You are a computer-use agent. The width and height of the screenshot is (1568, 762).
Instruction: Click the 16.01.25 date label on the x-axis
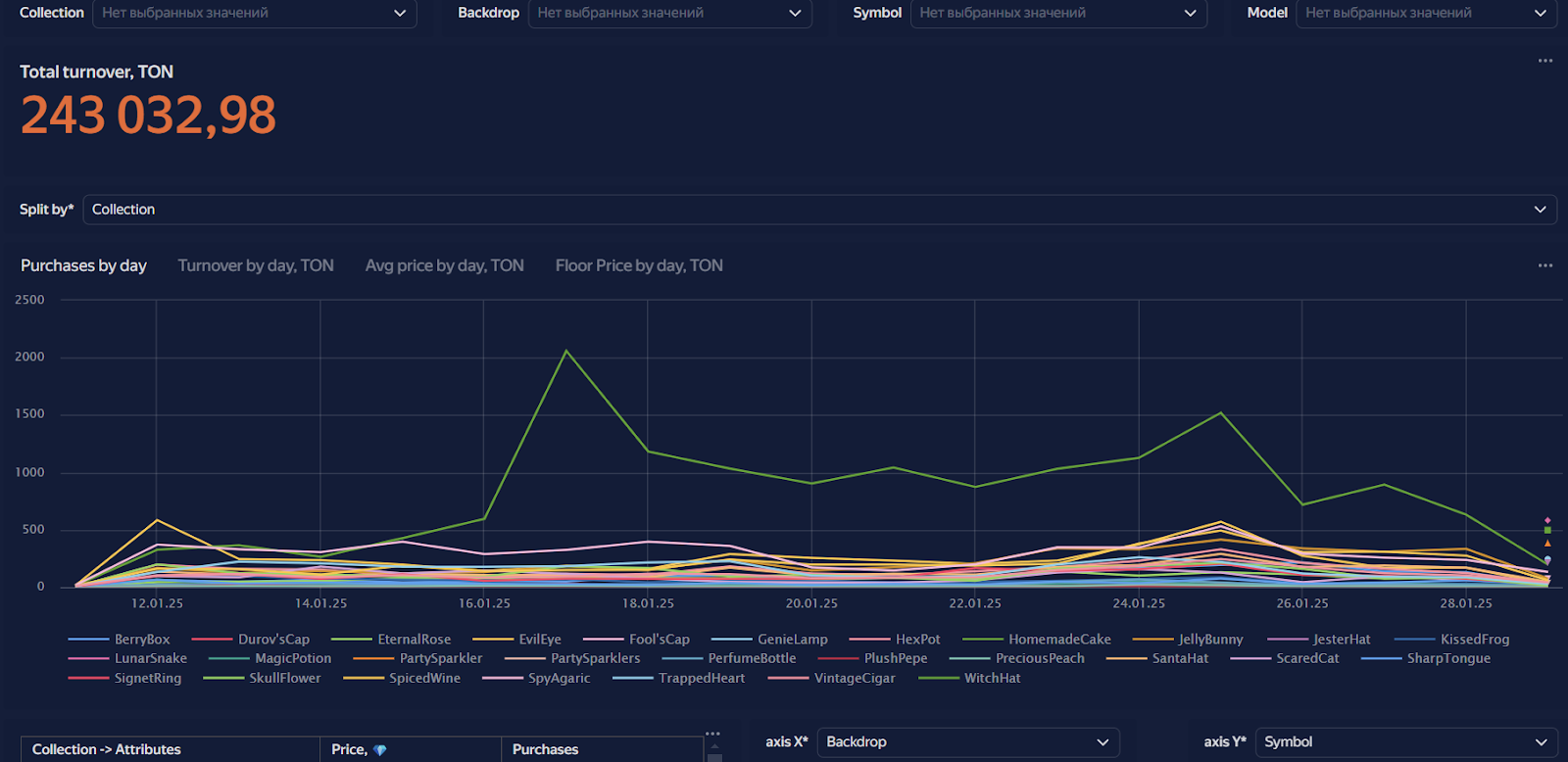tap(484, 603)
